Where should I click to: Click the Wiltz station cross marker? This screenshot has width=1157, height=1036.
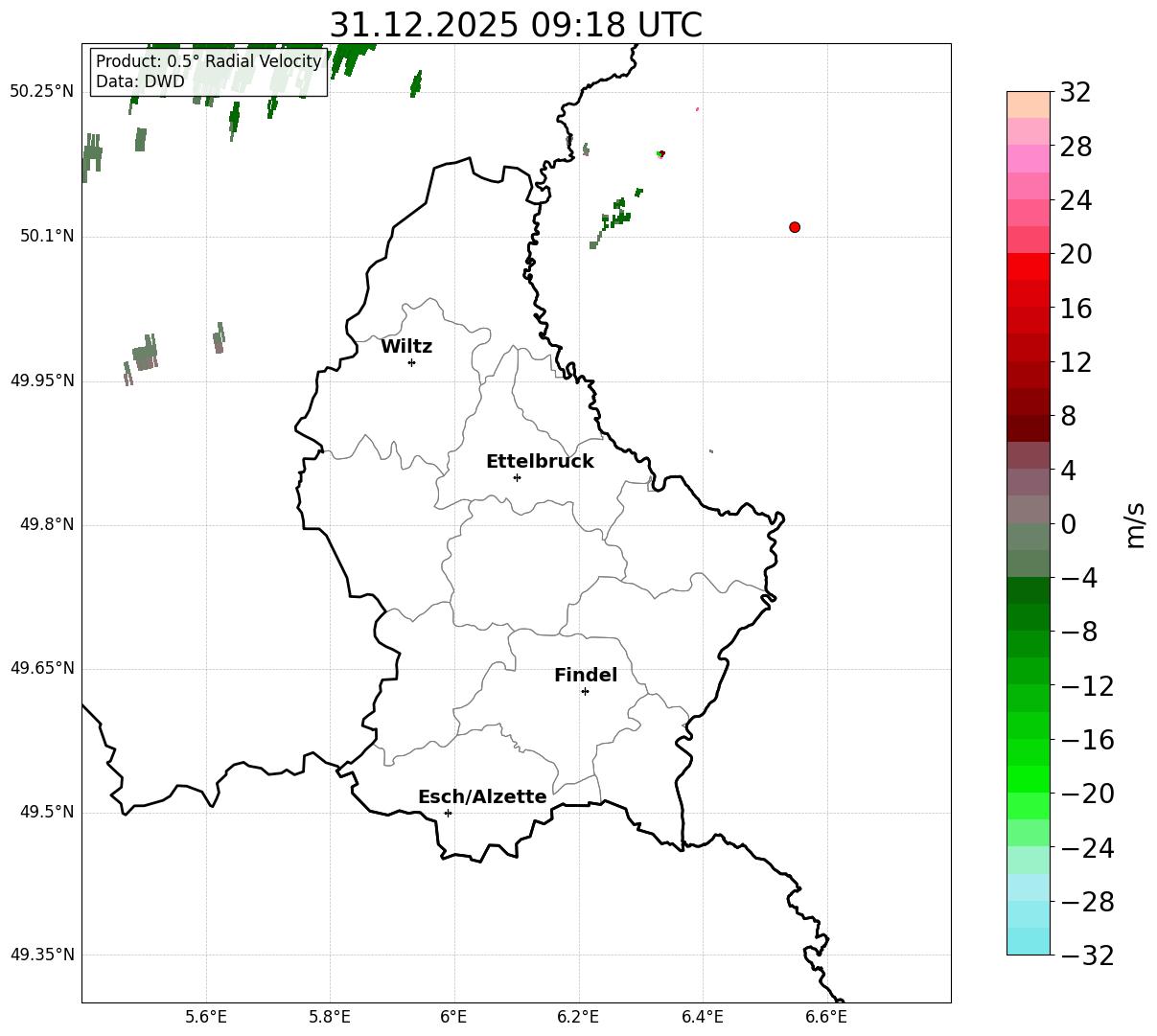(411, 362)
